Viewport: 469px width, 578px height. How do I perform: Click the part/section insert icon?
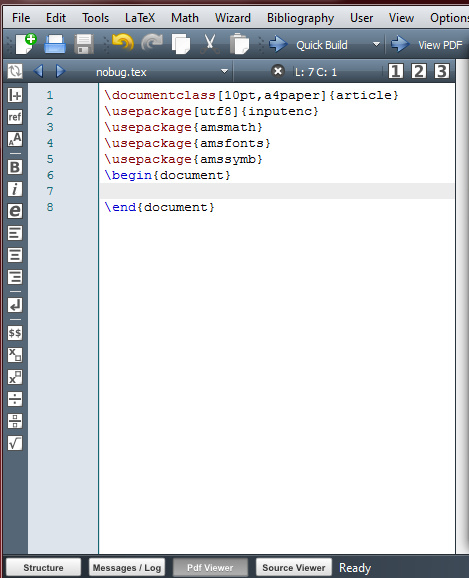pos(15,95)
